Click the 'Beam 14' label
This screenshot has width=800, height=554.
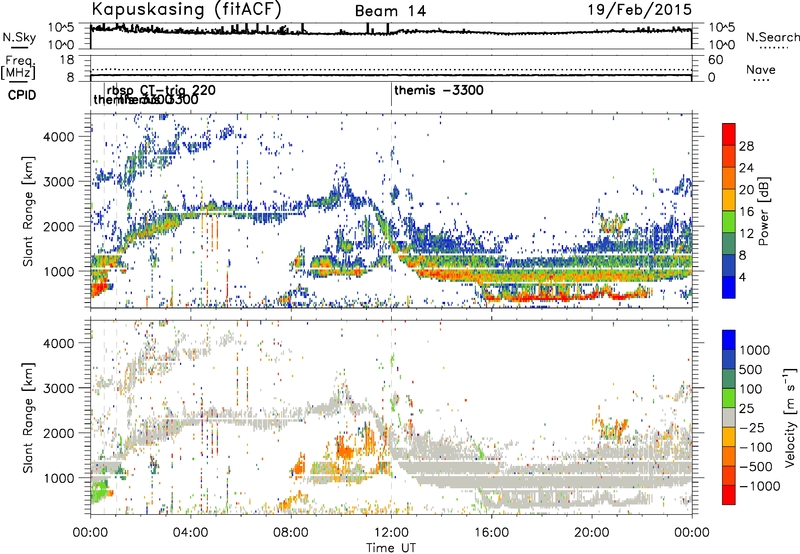(390, 11)
